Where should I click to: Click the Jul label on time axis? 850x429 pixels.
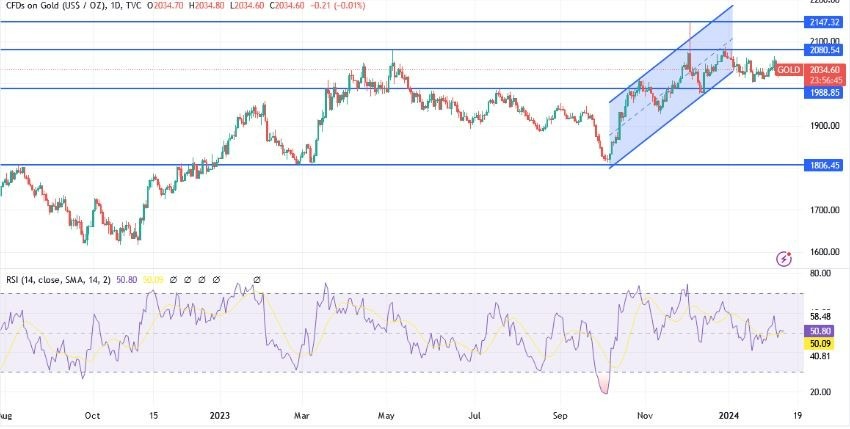coord(474,415)
